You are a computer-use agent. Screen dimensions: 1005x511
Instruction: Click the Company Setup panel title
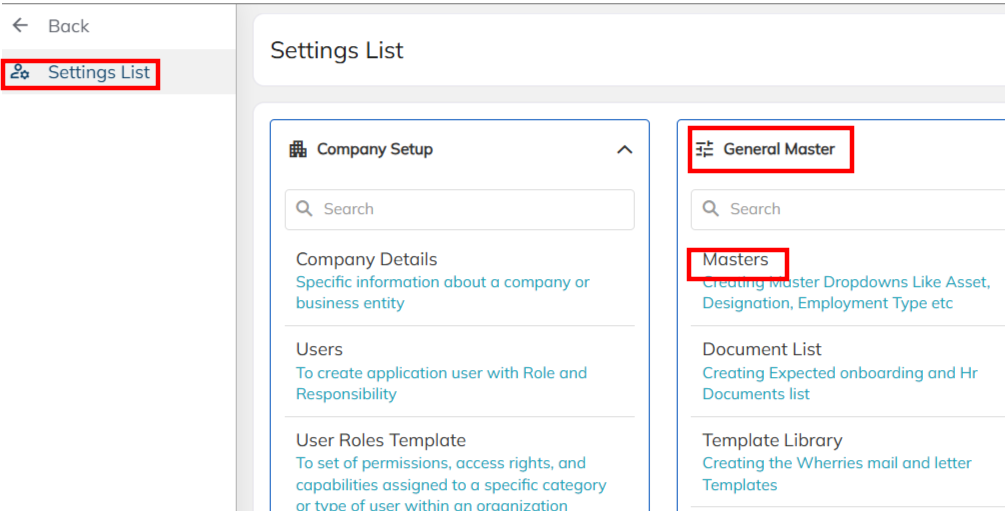pyautogui.click(x=375, y=149)
